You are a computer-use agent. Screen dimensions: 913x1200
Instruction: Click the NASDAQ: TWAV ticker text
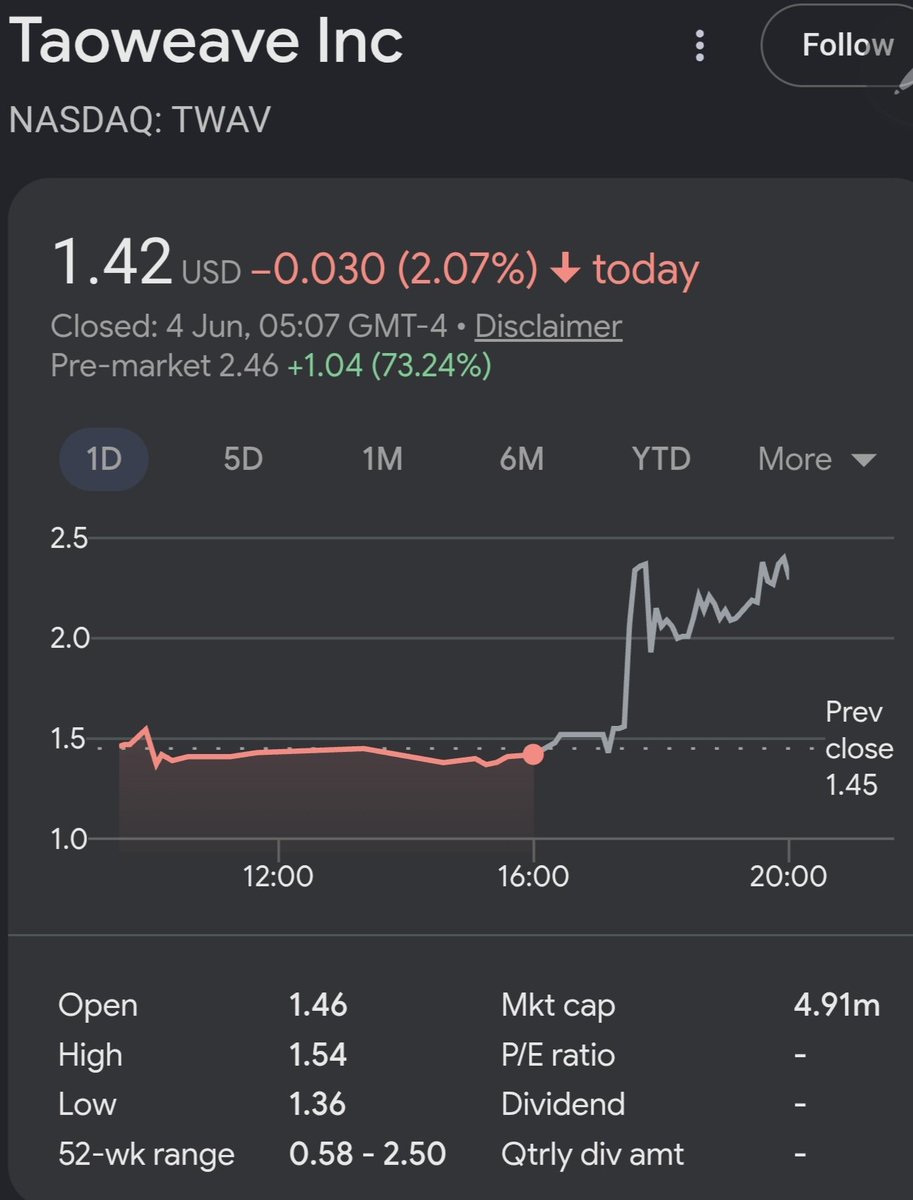139,119
